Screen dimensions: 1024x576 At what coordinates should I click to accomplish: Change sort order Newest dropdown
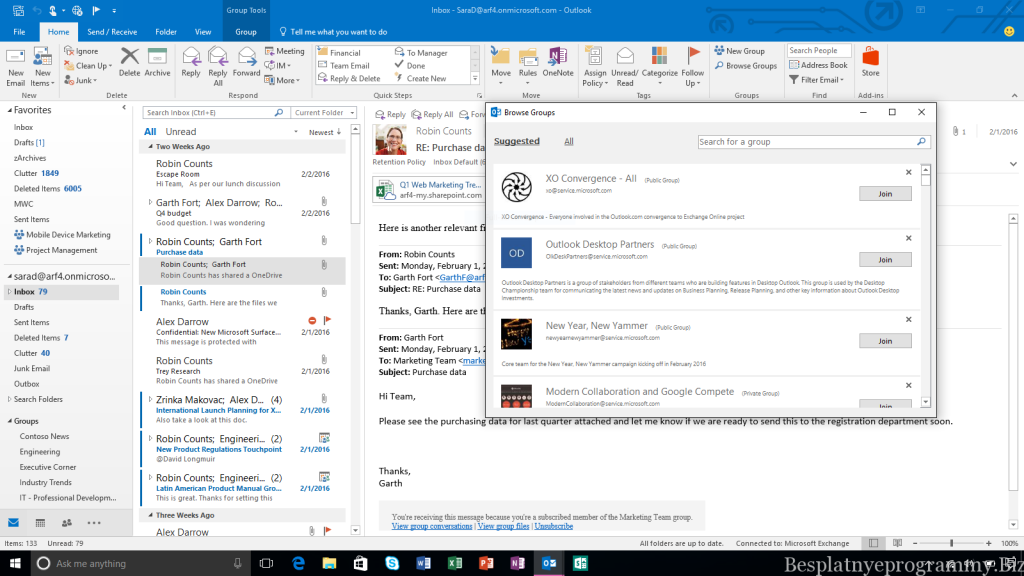tap(325, 132)
